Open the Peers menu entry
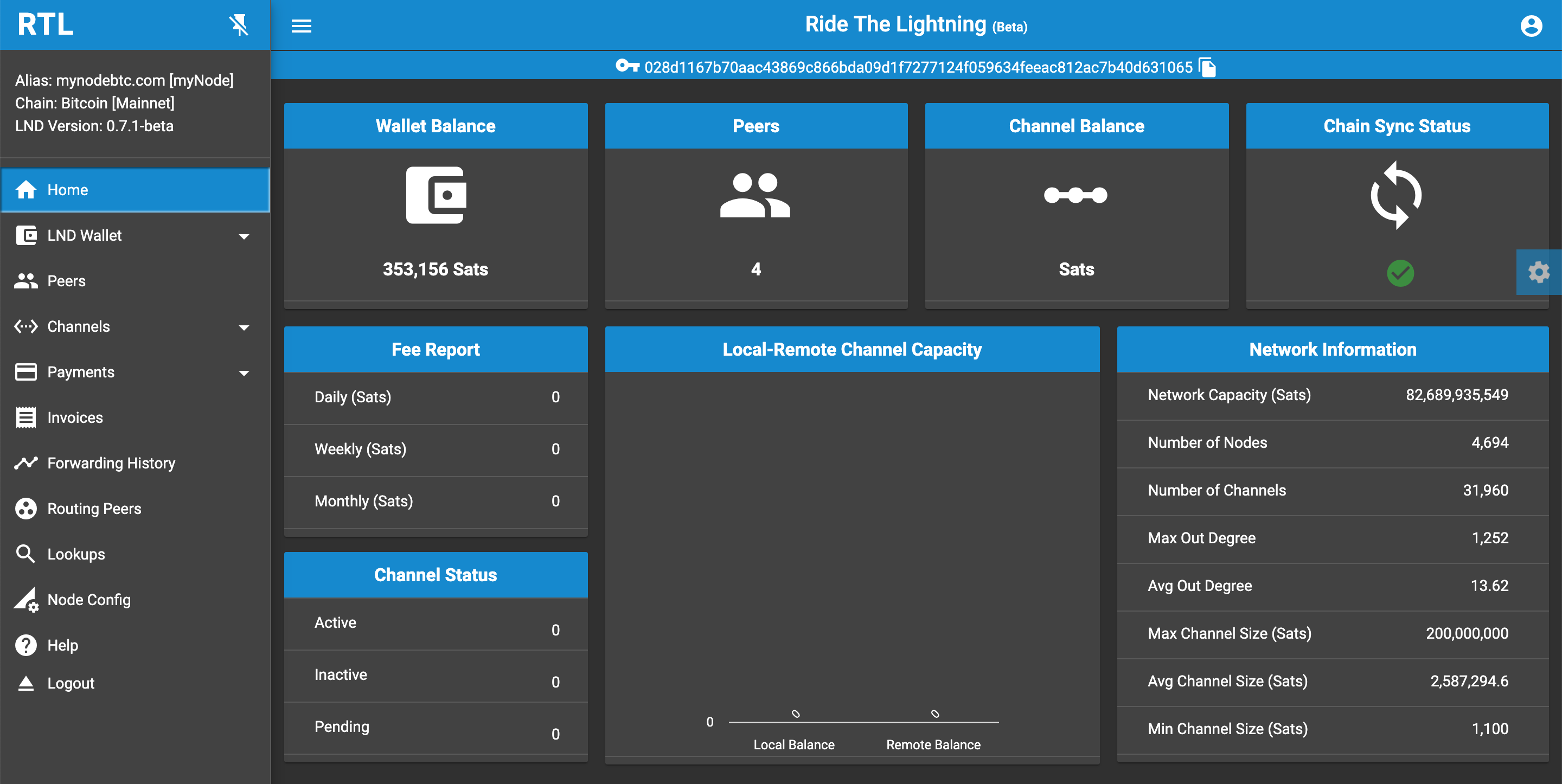This screenshot has height=784, width=1562. [x=135, y=281]
